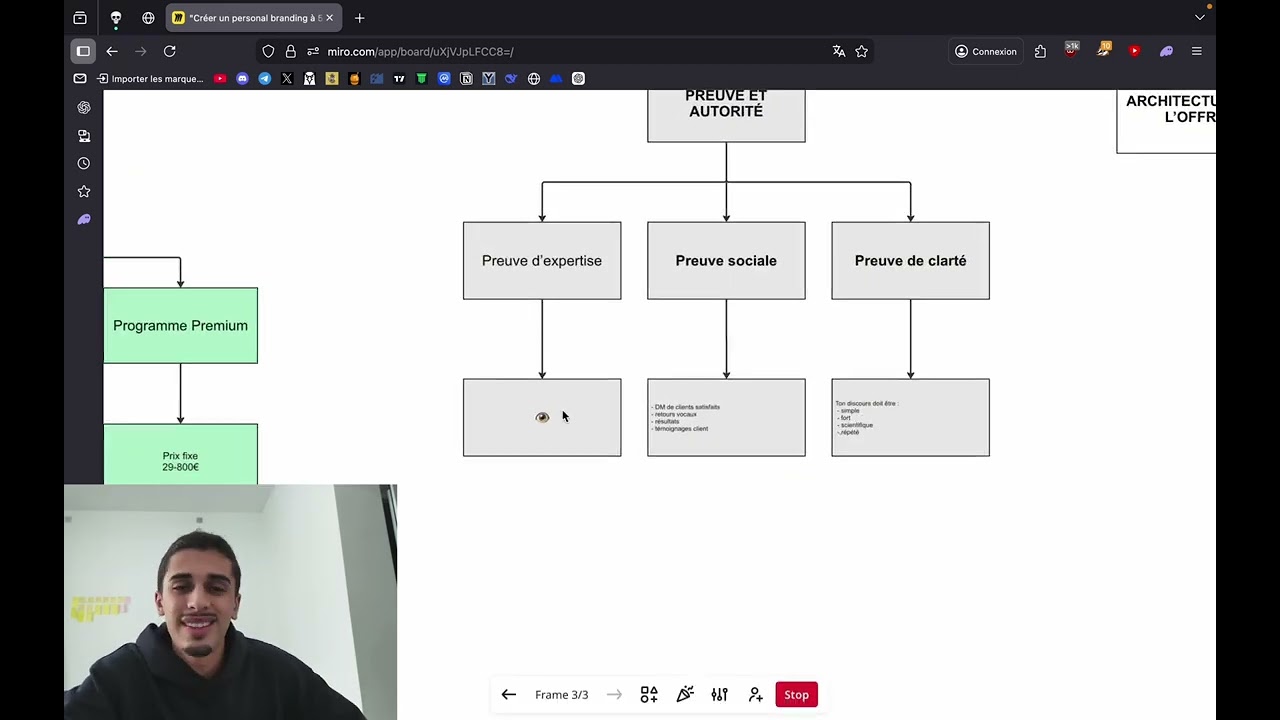Switch to the pinned skull tab
This screenshot has height=720, width=1280.
coord(116,18)
